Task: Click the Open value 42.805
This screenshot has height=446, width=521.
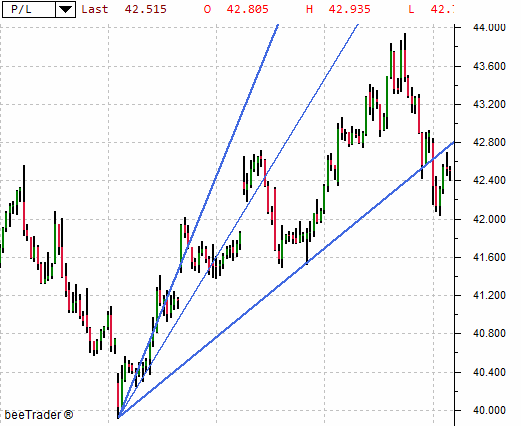Action: (x=248, y=9)
